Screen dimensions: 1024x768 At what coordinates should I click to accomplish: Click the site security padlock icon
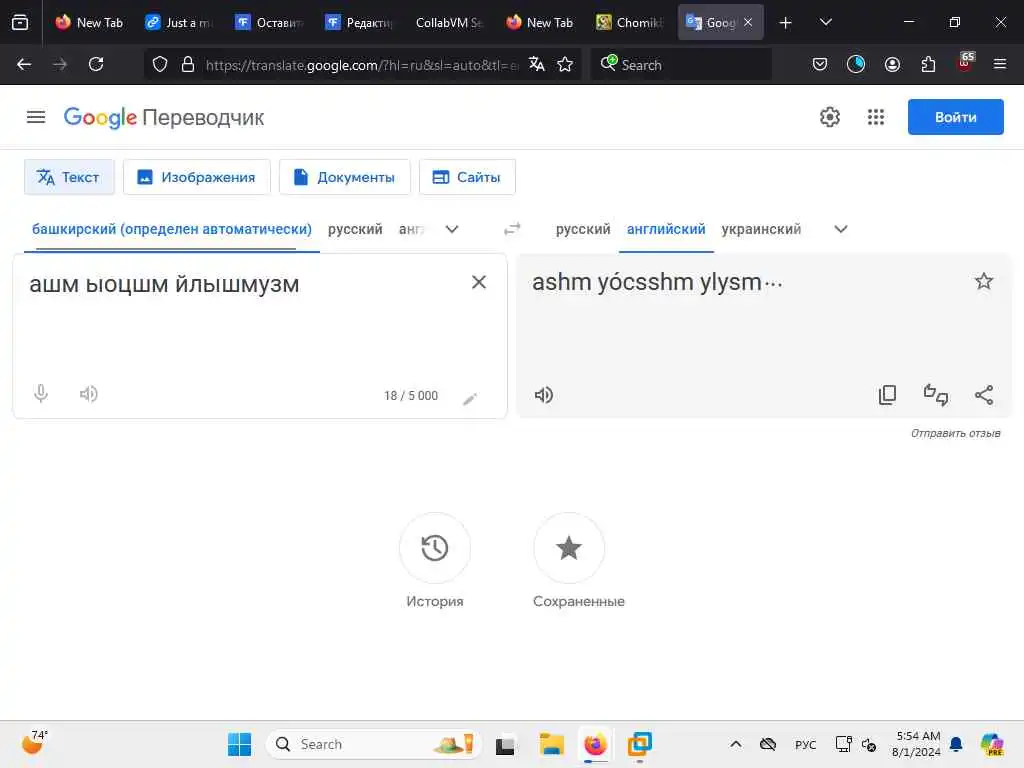[x=188, y=64]
